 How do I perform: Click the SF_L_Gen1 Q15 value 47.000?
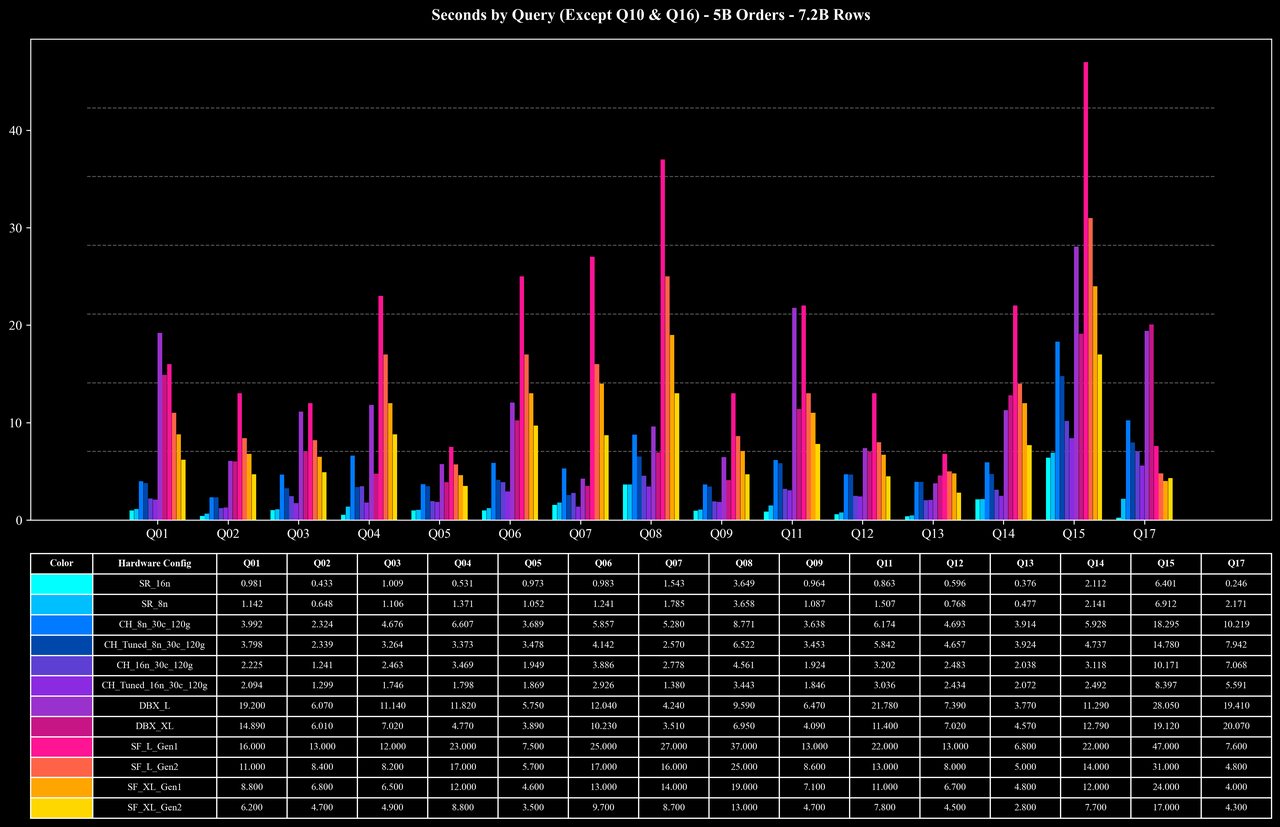click(x=1166, y=745)
